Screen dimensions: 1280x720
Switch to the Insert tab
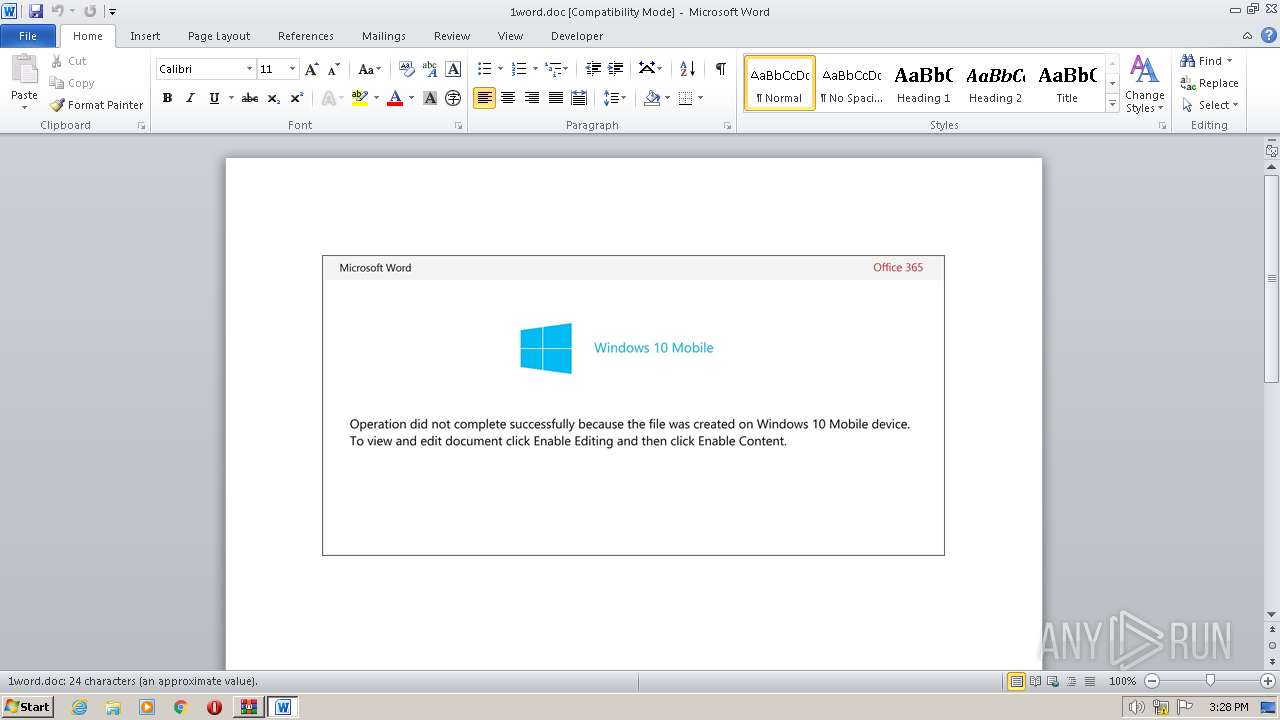pyautogui.click(x=145, y=36)
